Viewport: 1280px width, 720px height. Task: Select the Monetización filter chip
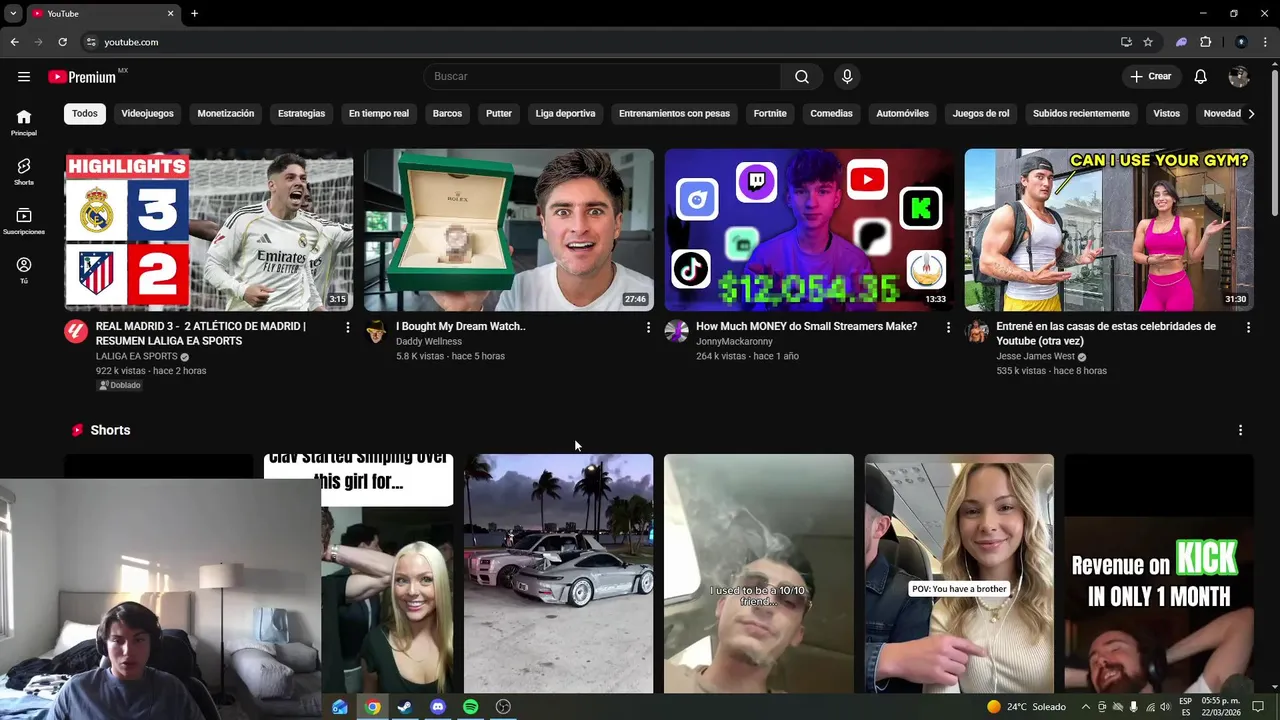point(226,114)
